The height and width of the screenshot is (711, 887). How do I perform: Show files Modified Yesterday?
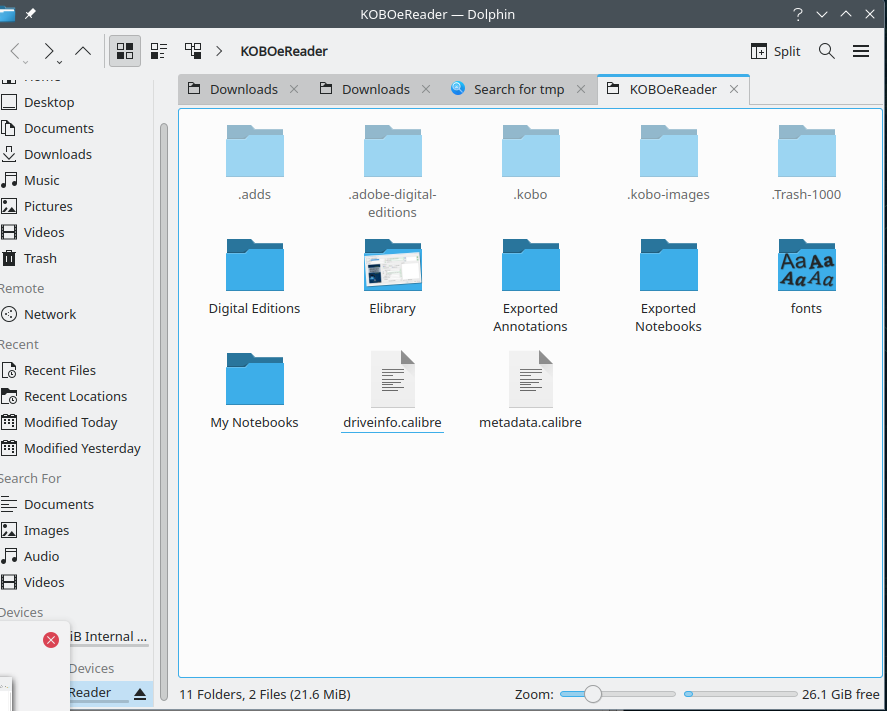pyautogui.click(x=76, y=449)
